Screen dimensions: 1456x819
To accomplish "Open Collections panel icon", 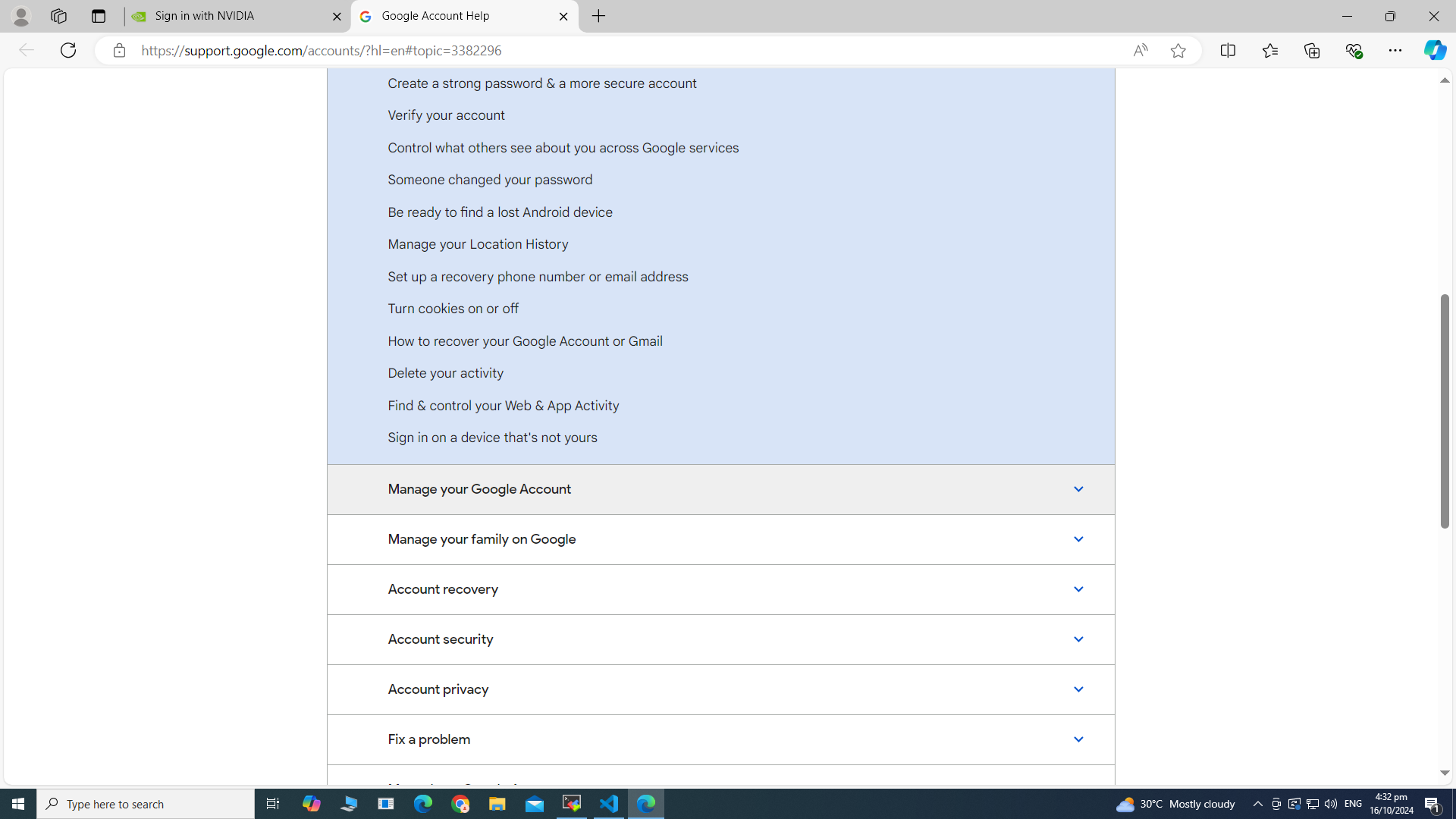I will (1312, 50).
